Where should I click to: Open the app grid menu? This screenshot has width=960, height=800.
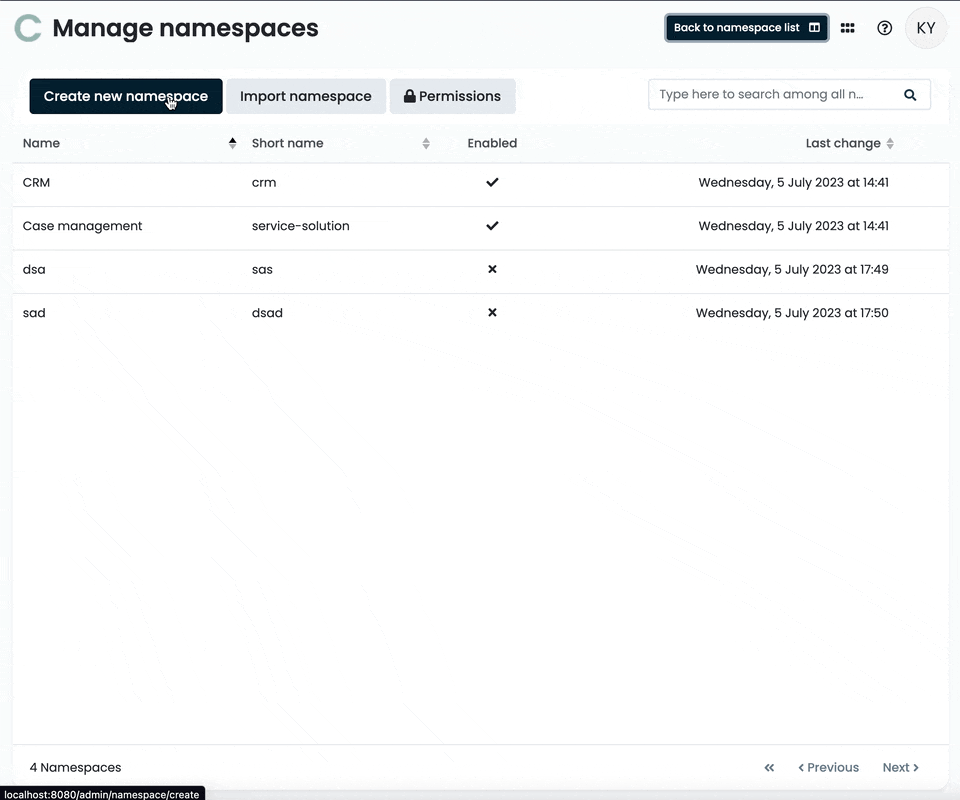[847, 28]
